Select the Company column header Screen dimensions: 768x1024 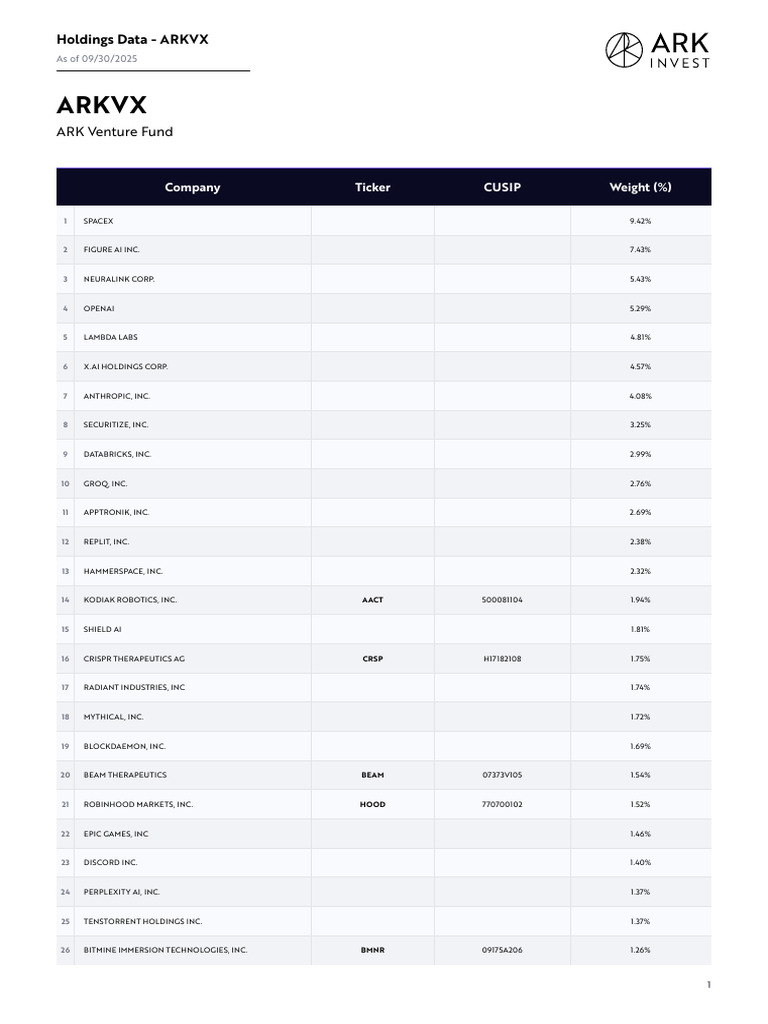pyautogui.click(x=193, y=187)
